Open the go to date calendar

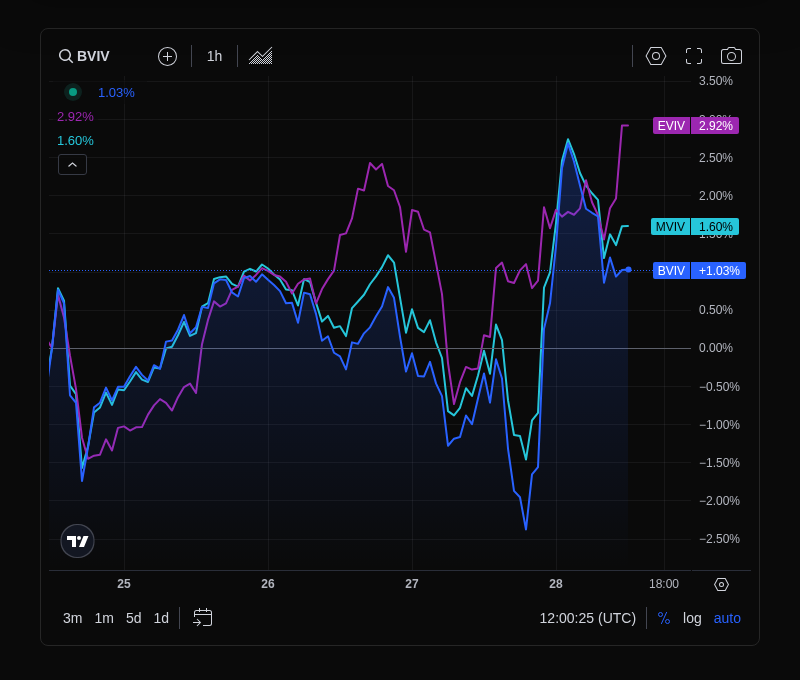[203, 618]
